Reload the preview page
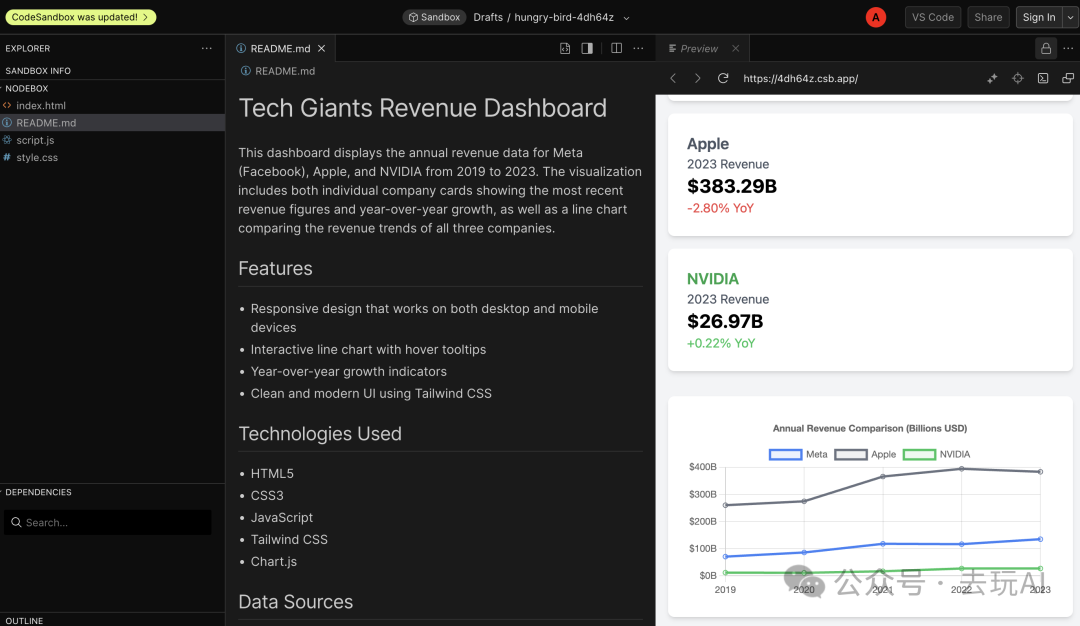 (x=723, y=78)
